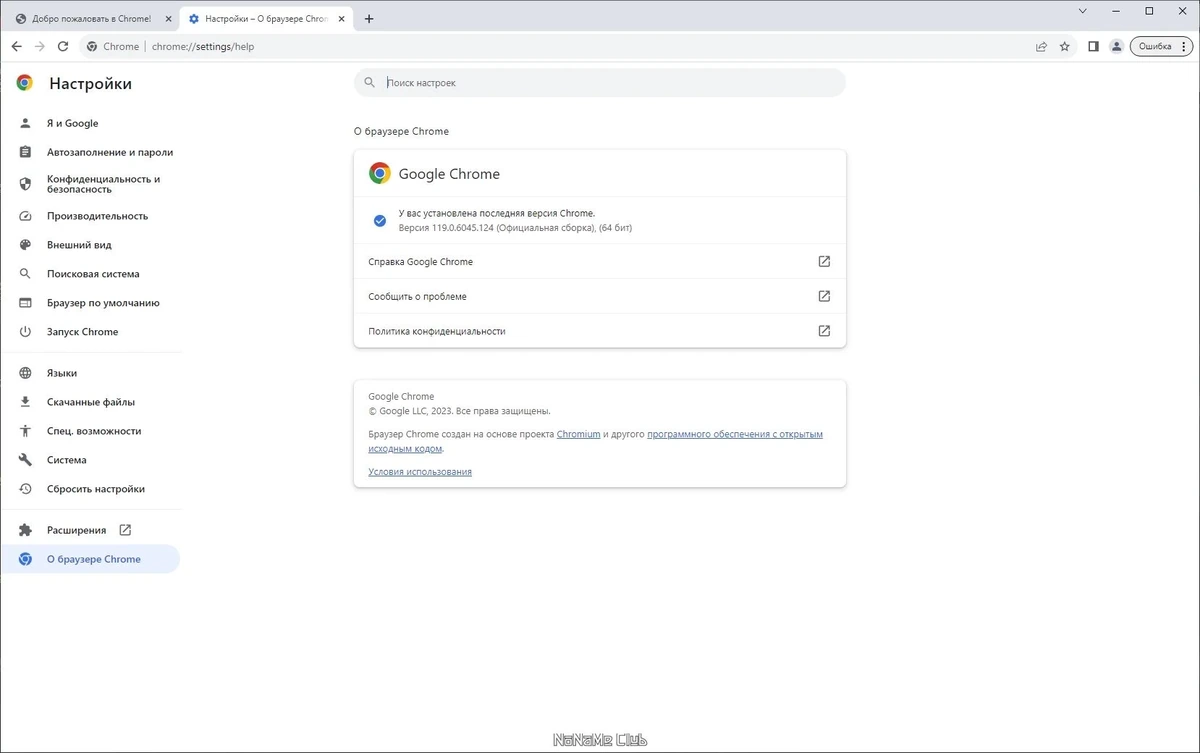The height and width of the screenshot is (753, 1200).
Task: Select the Настройки – О браузере Chrome tab
Action: tap(267, 19)
